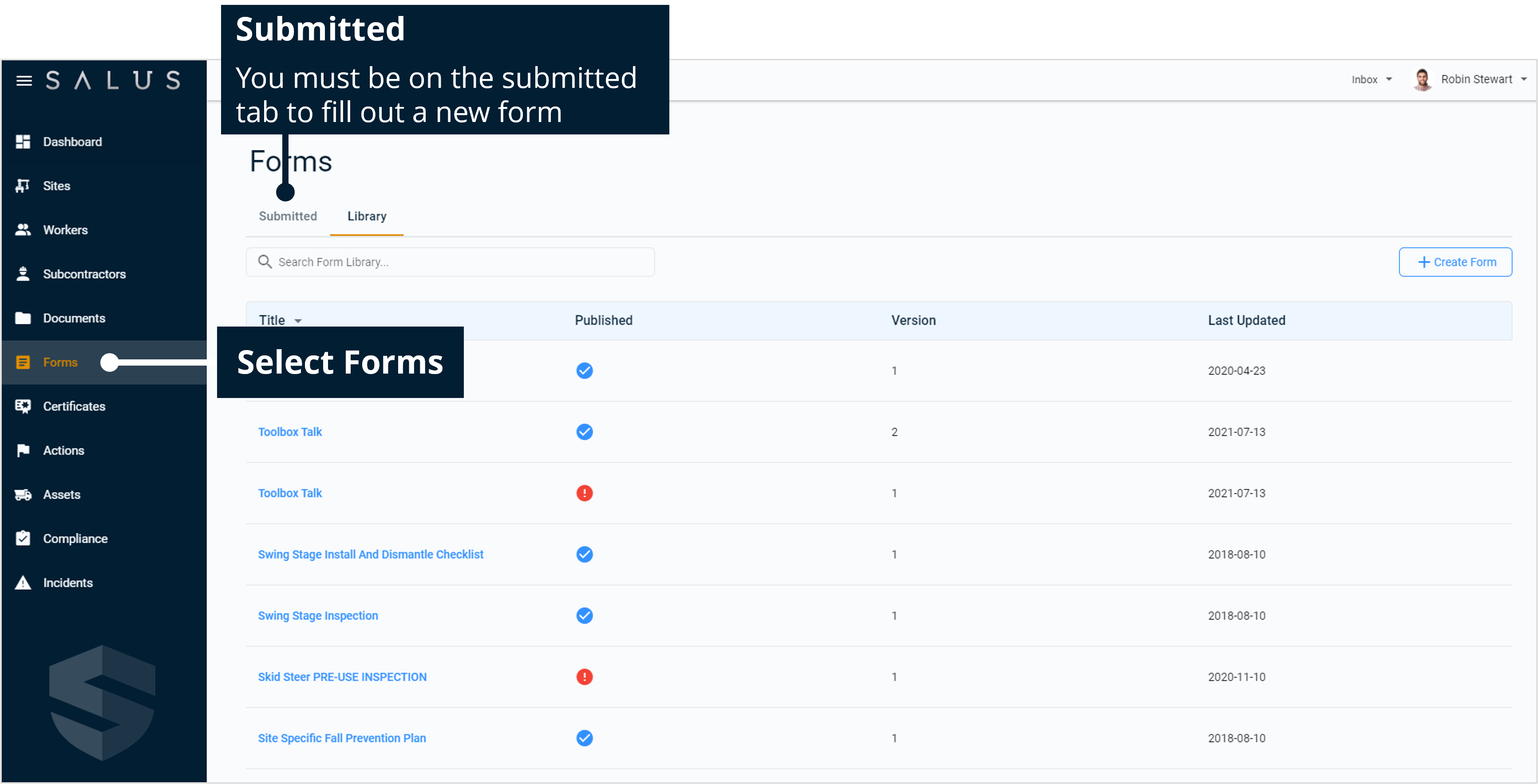1538x784 pixels.
Task: Select the Incidents warning icon
Action: (23, 582)
